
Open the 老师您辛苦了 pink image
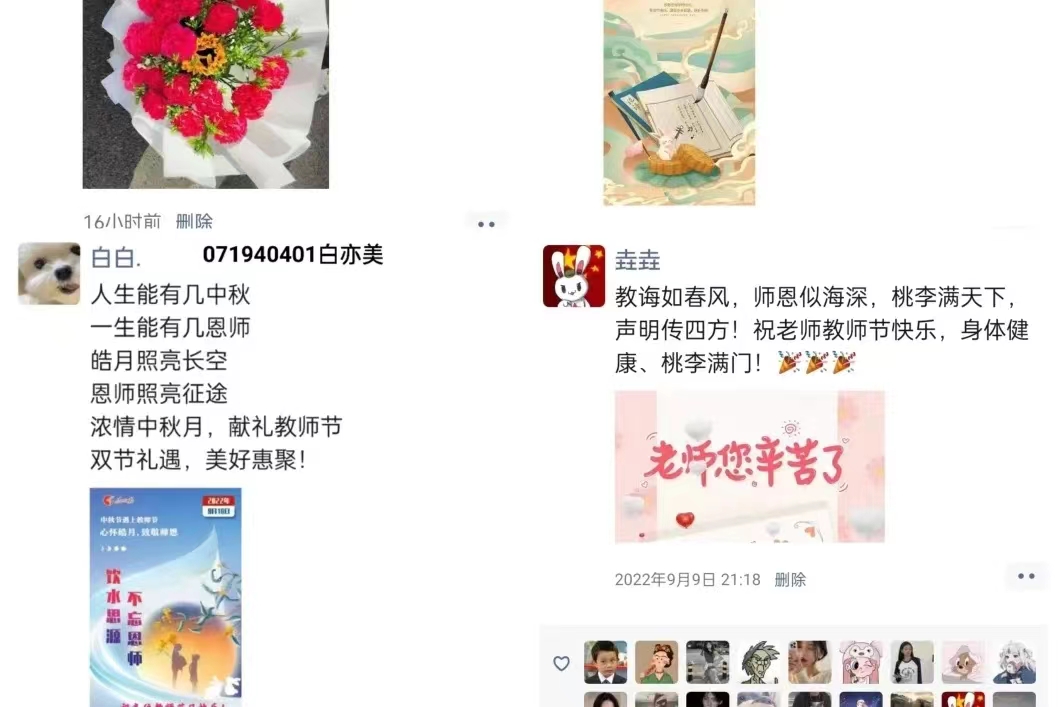point(750,466)
